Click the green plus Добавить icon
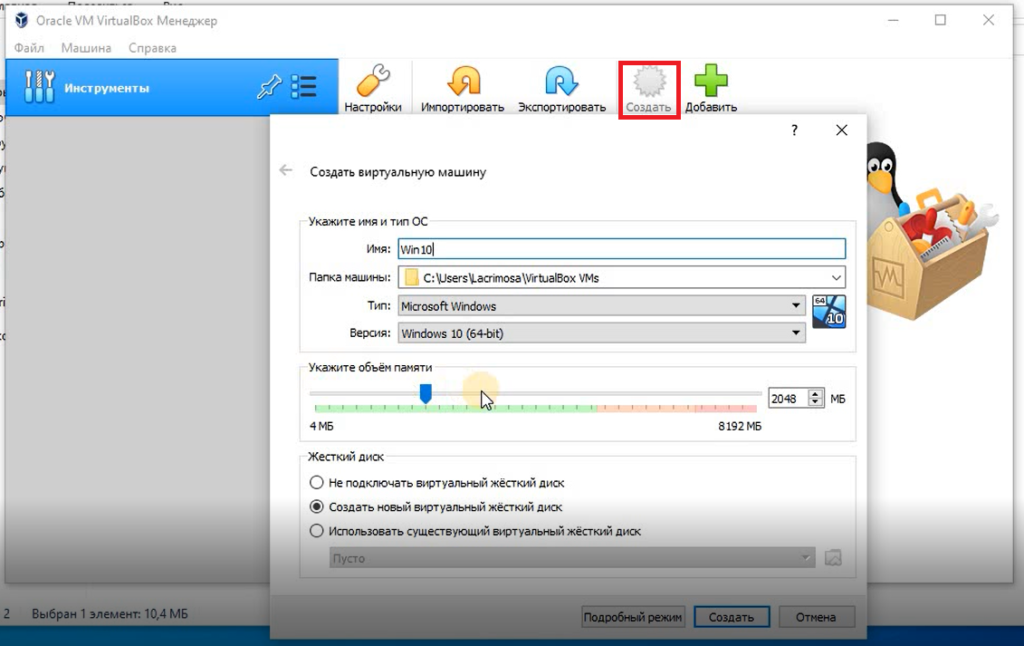1024x646 pixels. coord(711,80)
